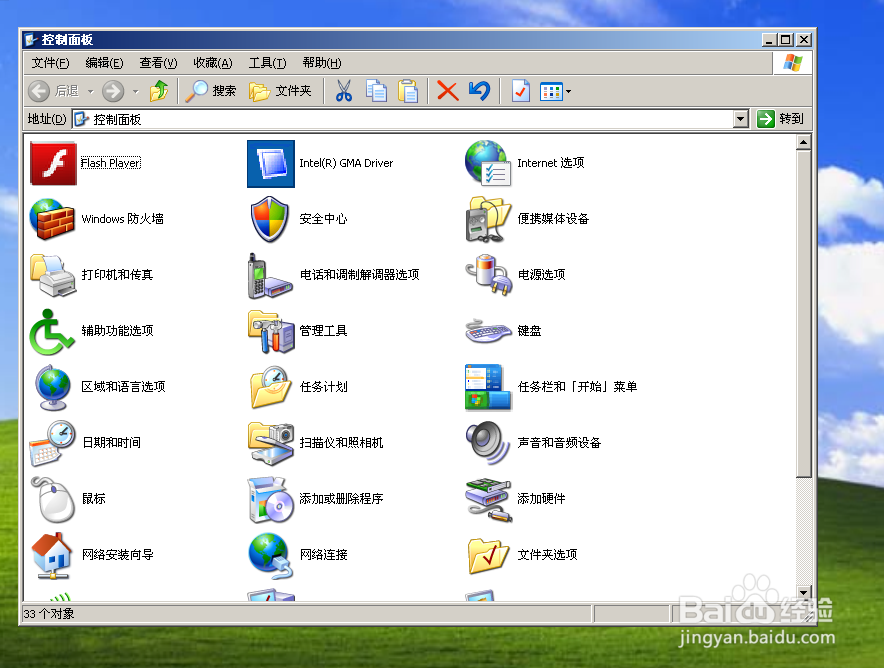Open the Forward history dropdown arrow
This screenshot has width=884, height=668.
[x=135, y=91]
